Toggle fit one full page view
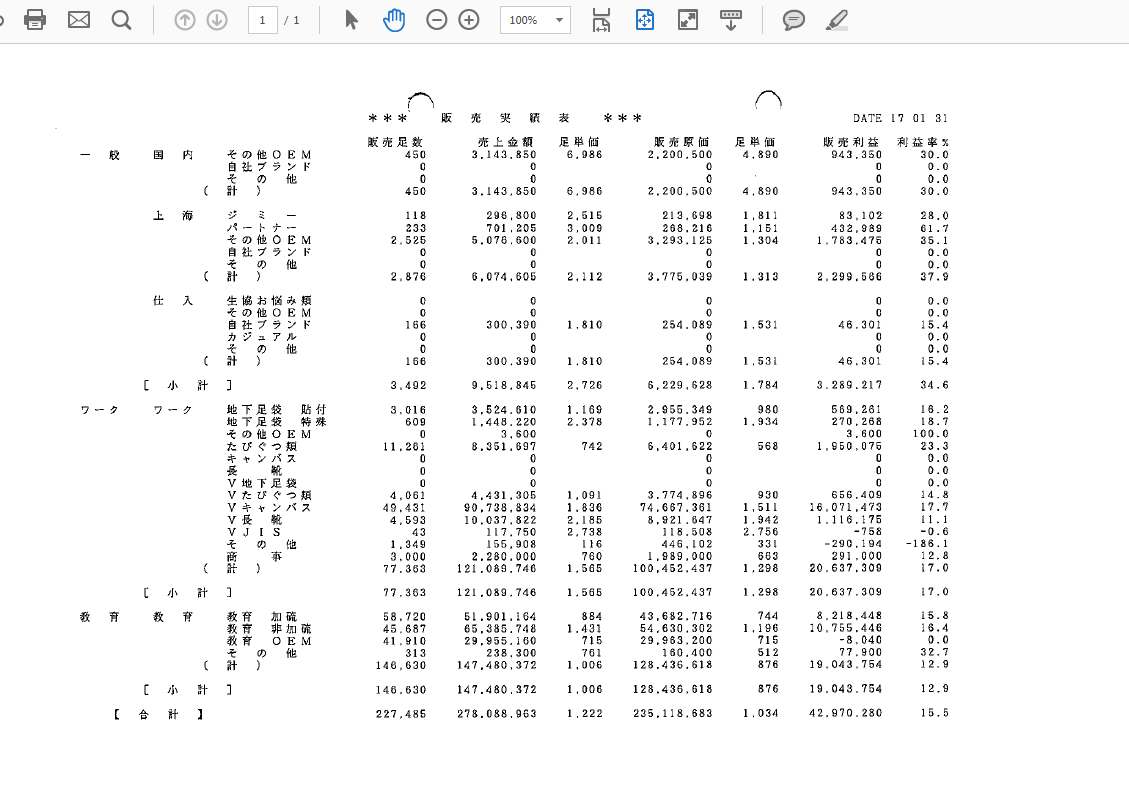The width and height of the screenshot is (1129, 811). pos(645,20)
